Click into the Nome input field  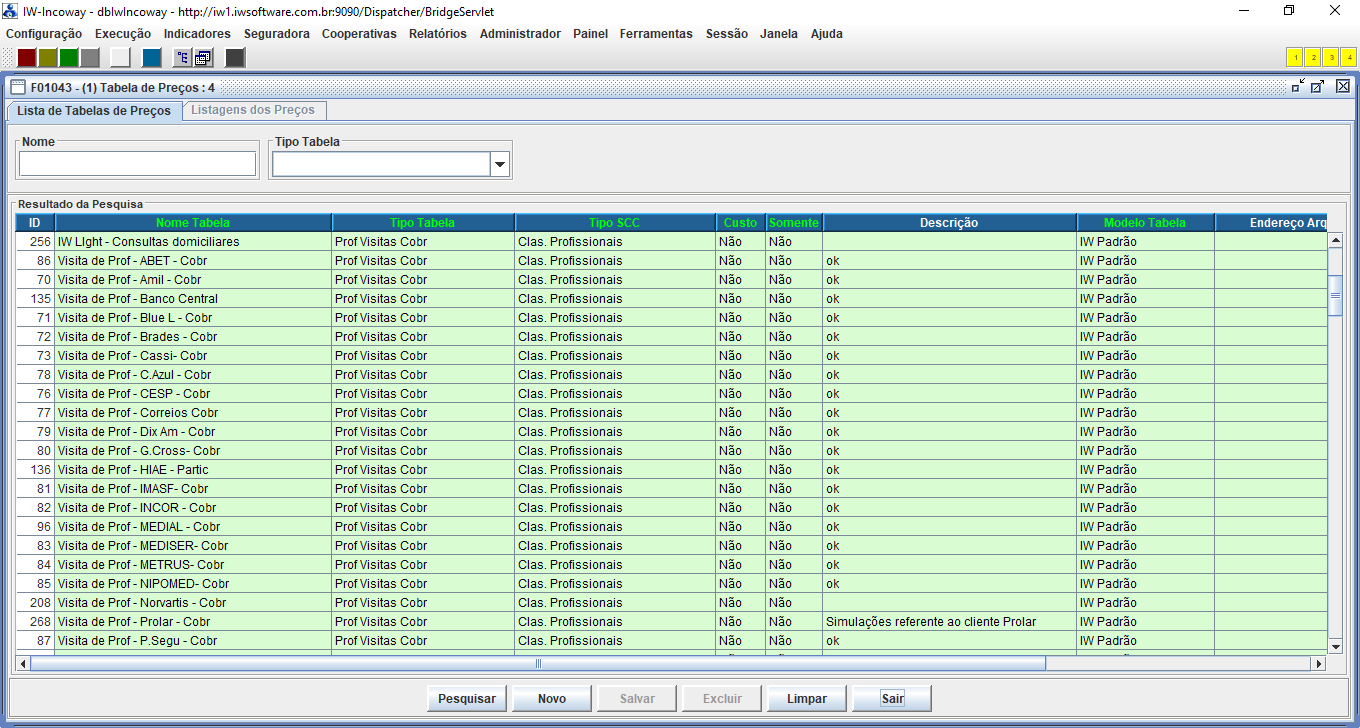pos(138,164)
